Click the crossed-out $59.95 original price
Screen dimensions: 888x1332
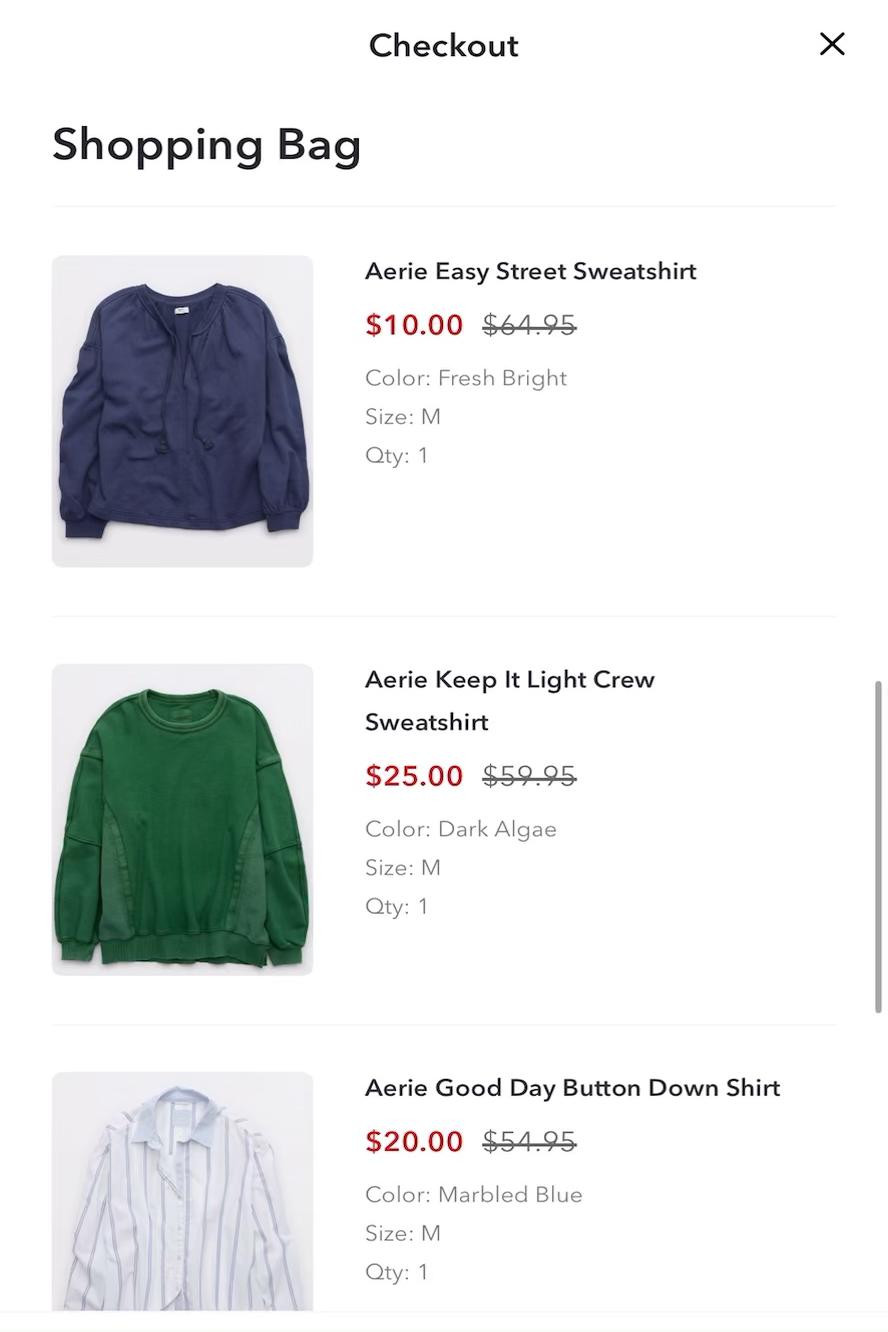point(529,774)
